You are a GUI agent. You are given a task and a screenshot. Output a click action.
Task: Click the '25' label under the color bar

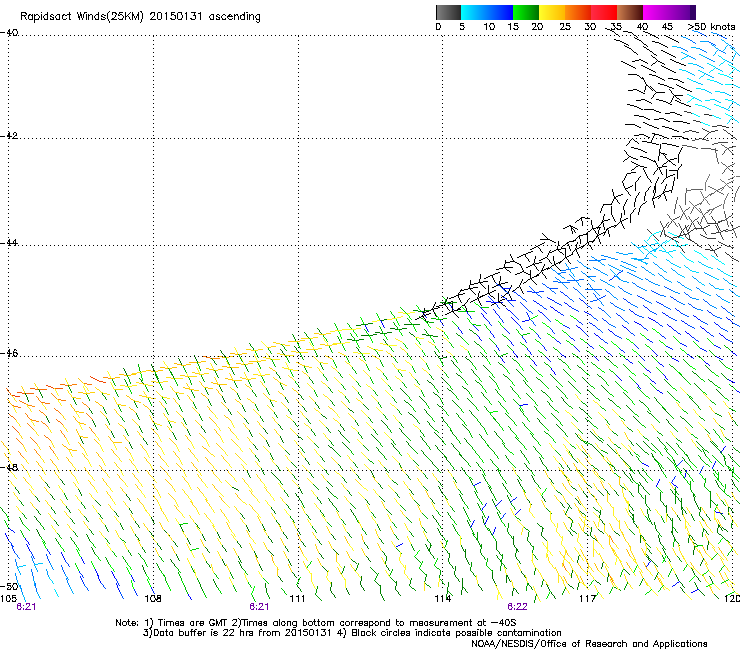click(x=565, y=27)
